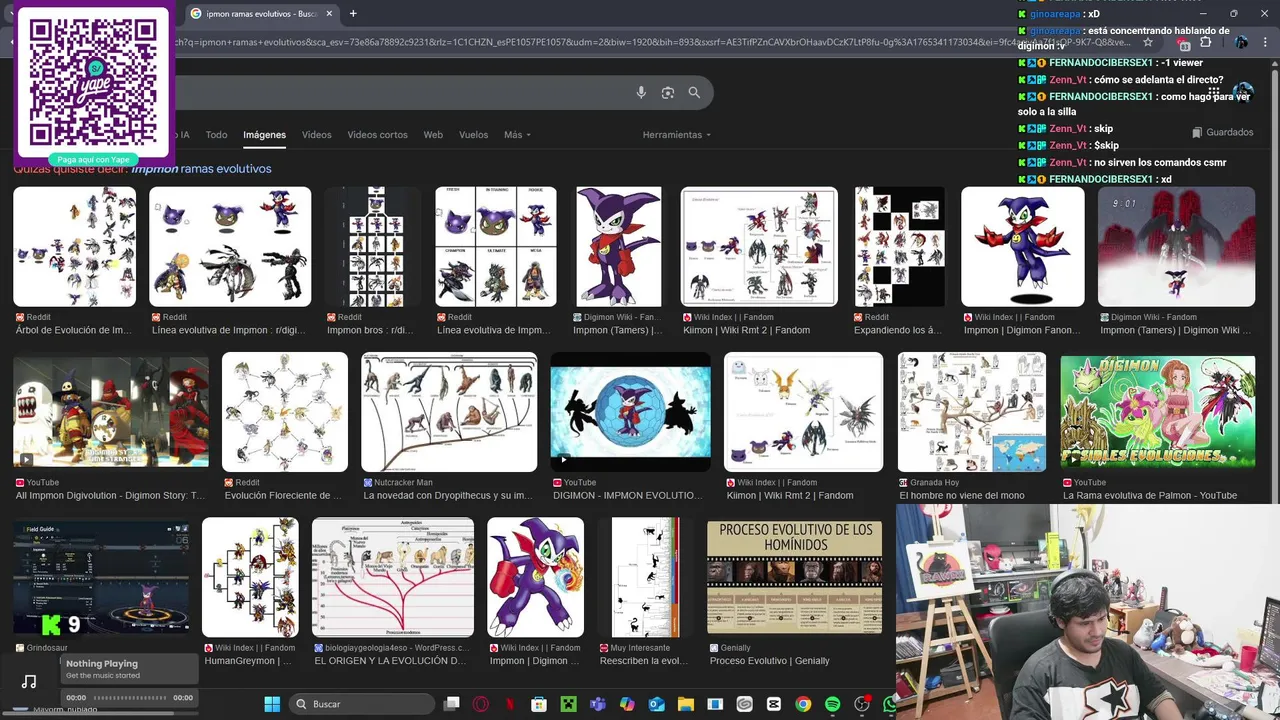Open the four-panel Impmon line thumbnail
The height and width of the screenshot is (720, 1280).
495,246
